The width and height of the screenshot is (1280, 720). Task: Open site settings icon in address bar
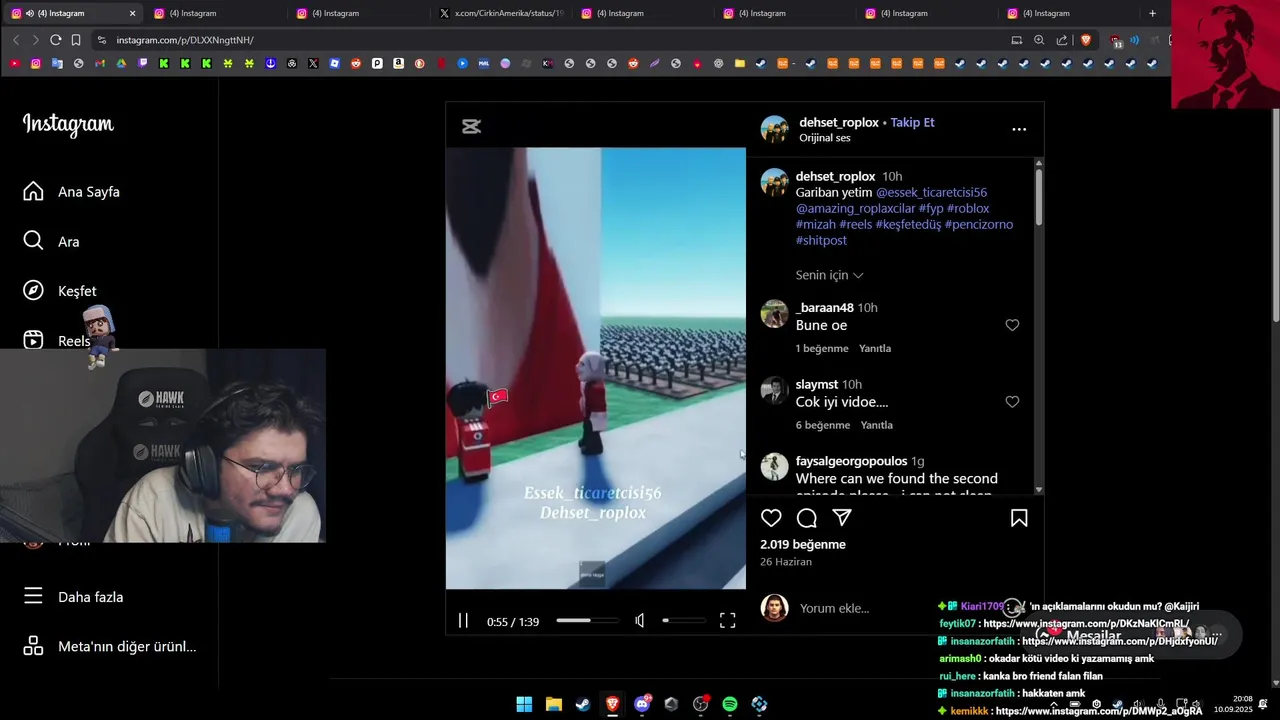(x=101, y=40)
